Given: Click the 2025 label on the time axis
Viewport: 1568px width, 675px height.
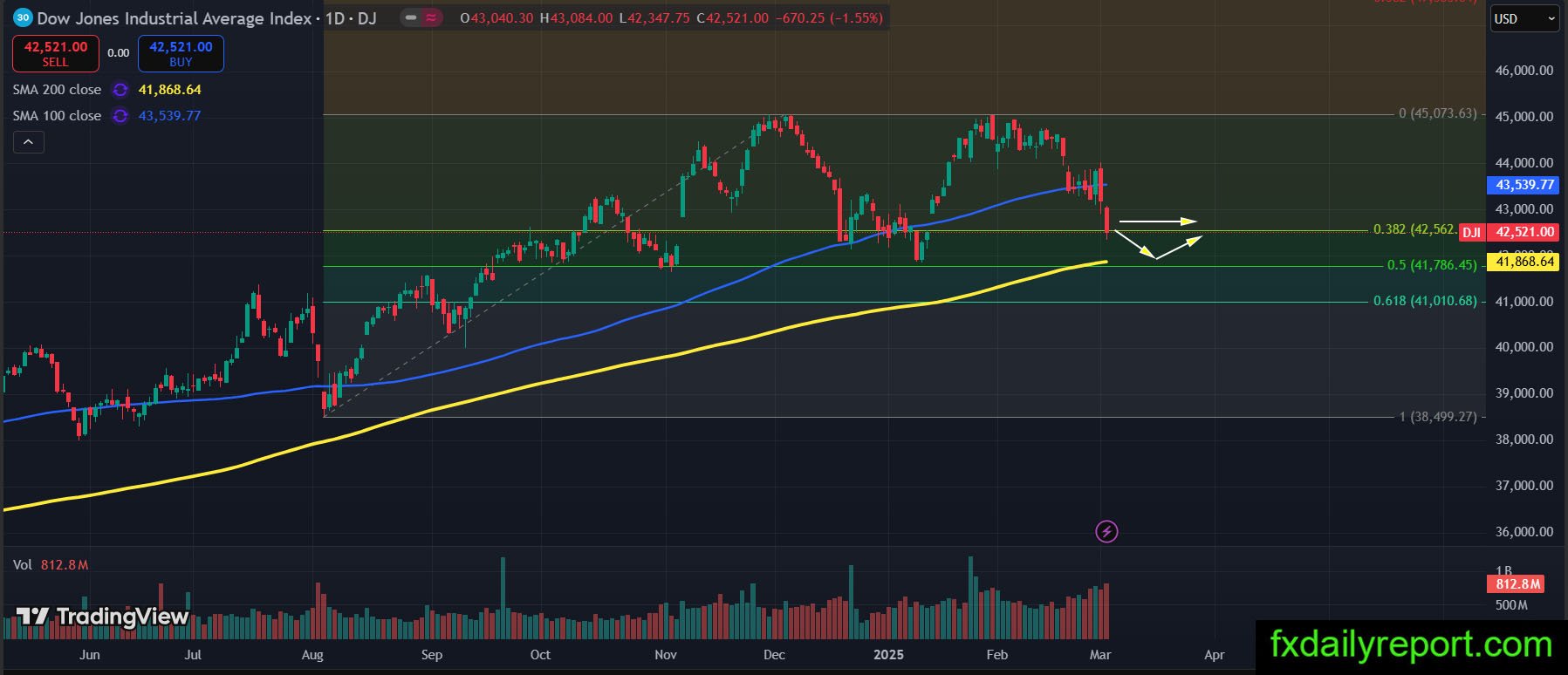Looking at the screenshot, I should pos(889,655).
